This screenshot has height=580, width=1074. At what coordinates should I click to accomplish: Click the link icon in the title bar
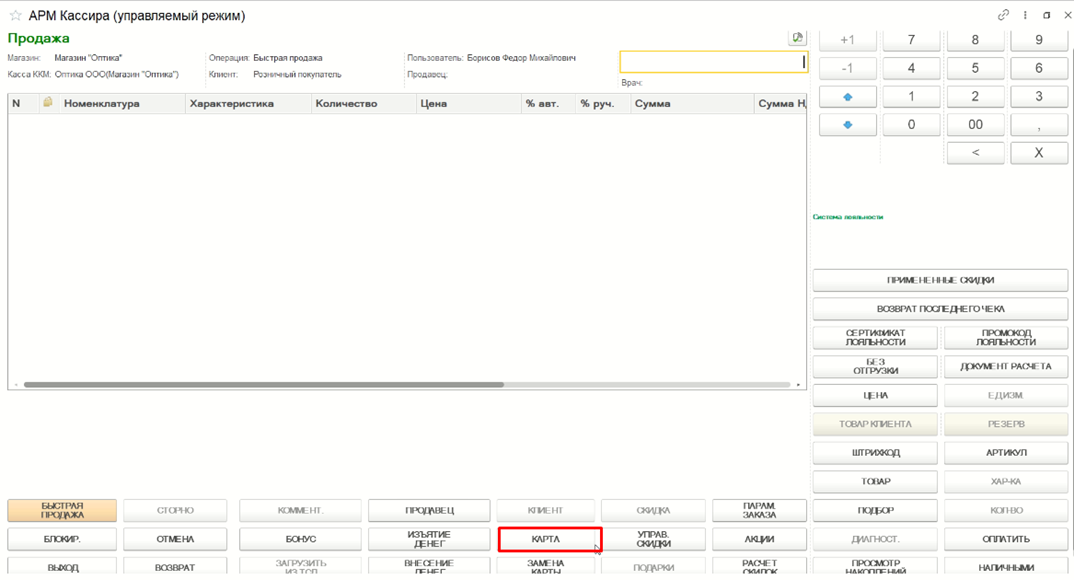tap(1003, 14)
